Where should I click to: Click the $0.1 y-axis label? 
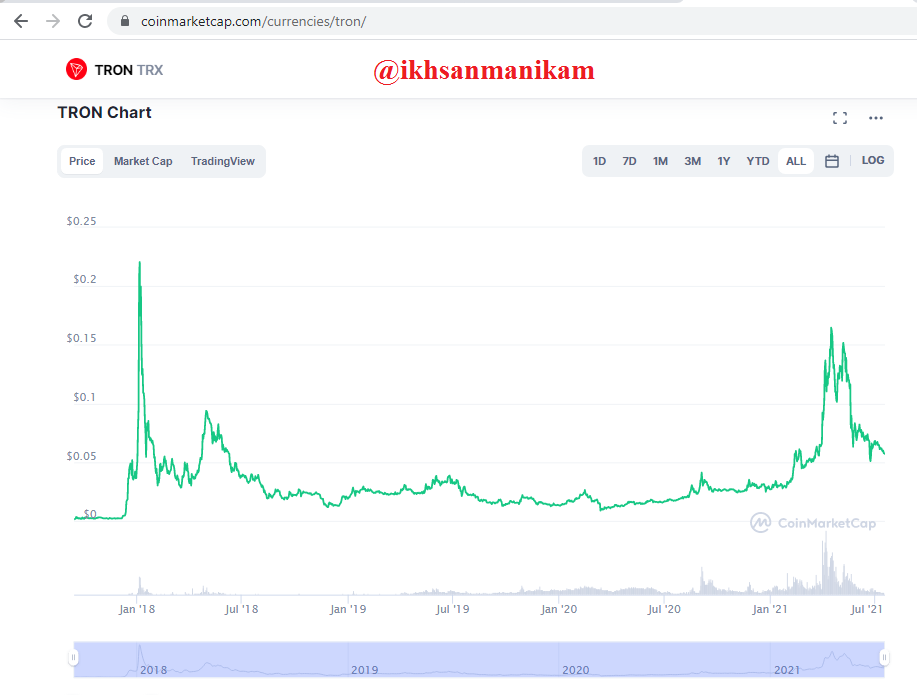pos(84,397)
